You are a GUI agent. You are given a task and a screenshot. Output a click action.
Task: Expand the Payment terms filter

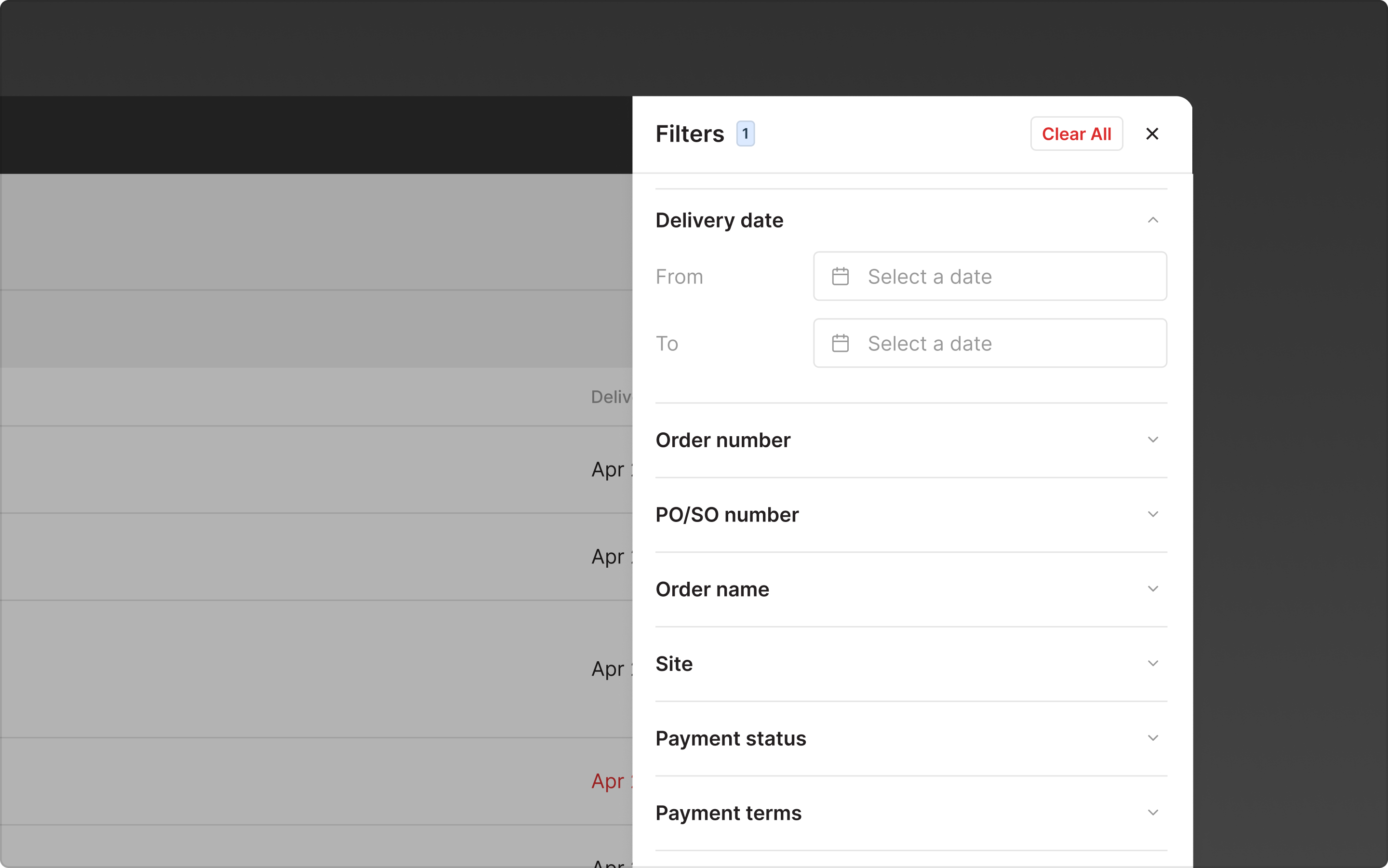[1153, 812]
